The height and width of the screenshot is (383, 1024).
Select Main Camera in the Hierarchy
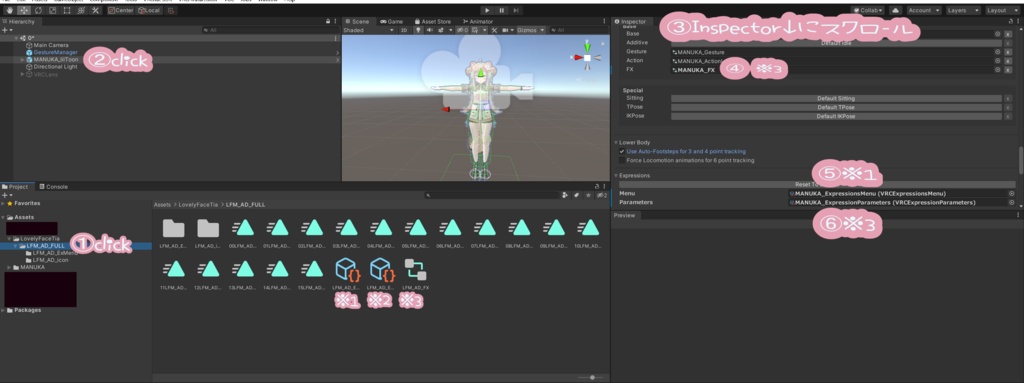pyautogui.click(x=51, y=45)
